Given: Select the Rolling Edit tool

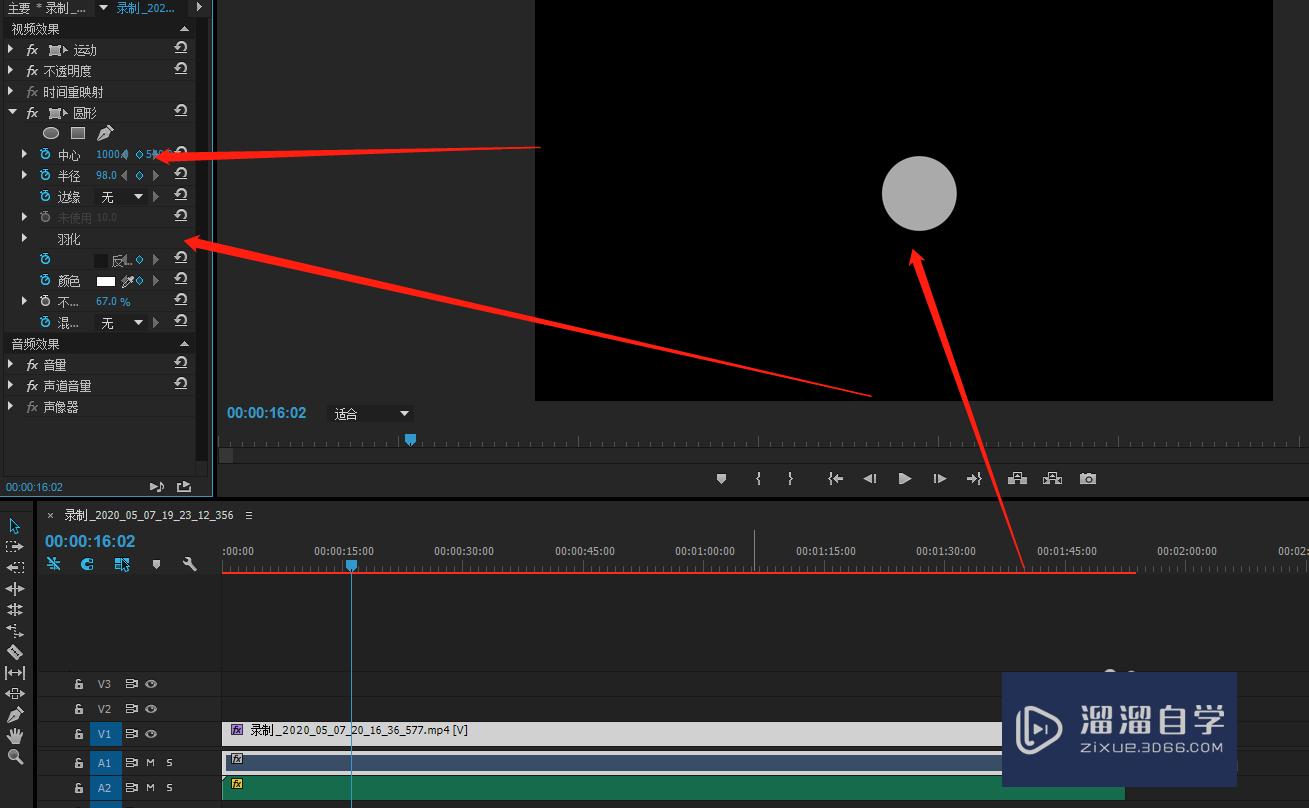Looking at the screenshot, I should pos(15,609).
